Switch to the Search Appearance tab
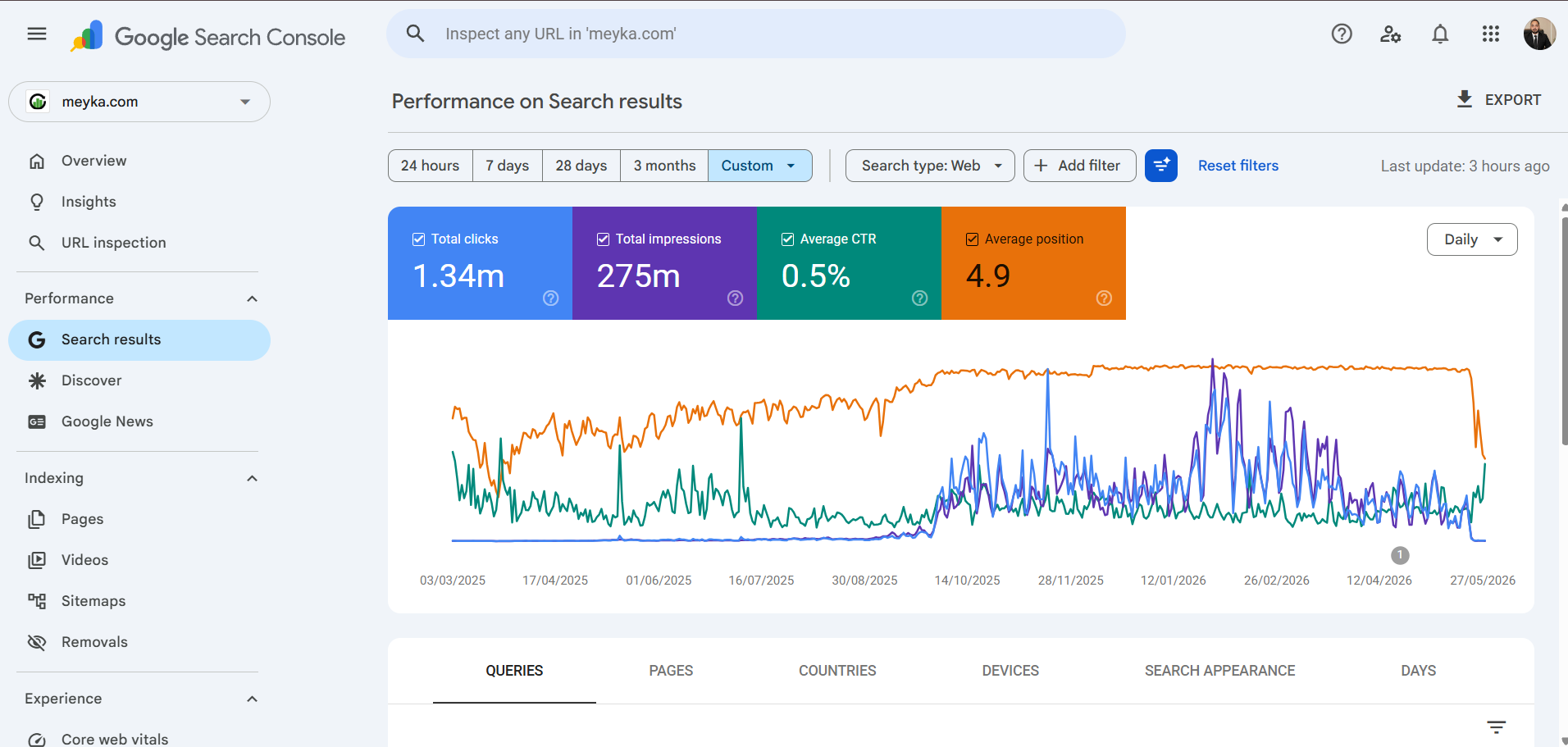The height and width of the screenshot is (747, 1568). (x=1220, y=671)
